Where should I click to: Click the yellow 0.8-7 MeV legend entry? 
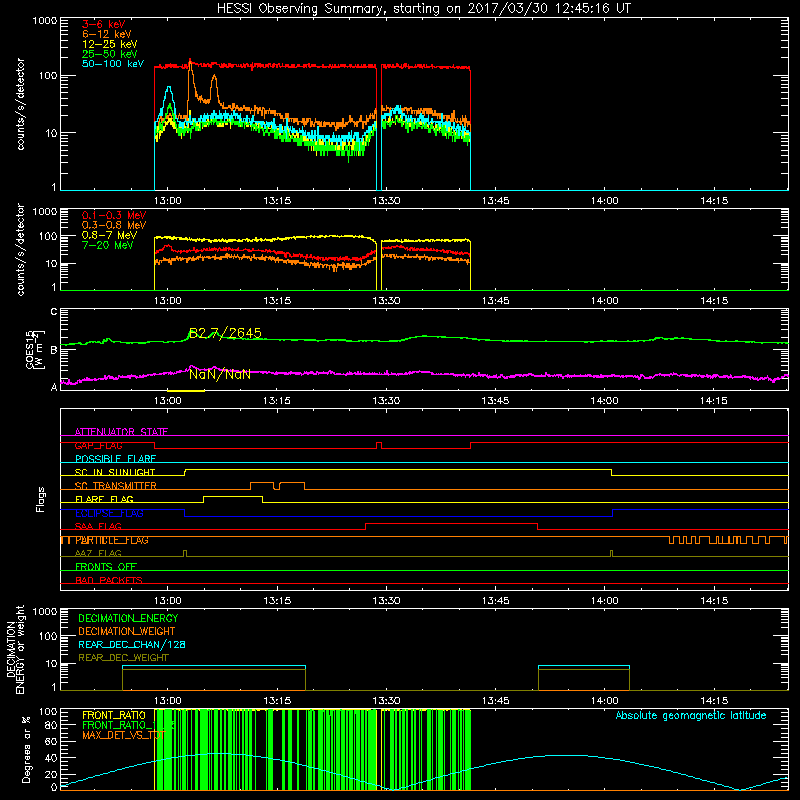click(x=110, y=235)
